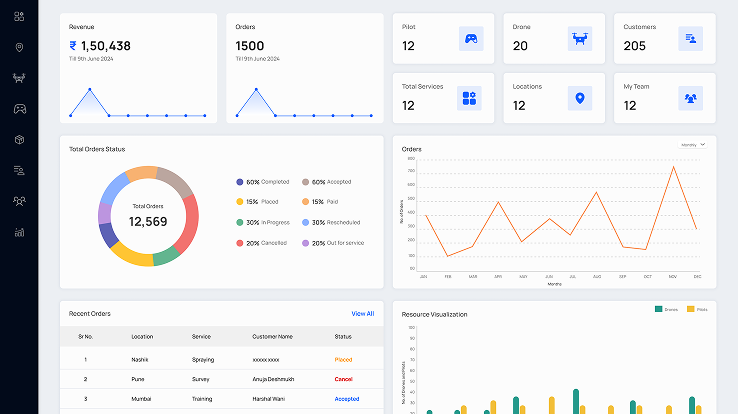Click the Nashik location cell
The height and width of the screenshot is (414, 738).
(x=140, y=360)
